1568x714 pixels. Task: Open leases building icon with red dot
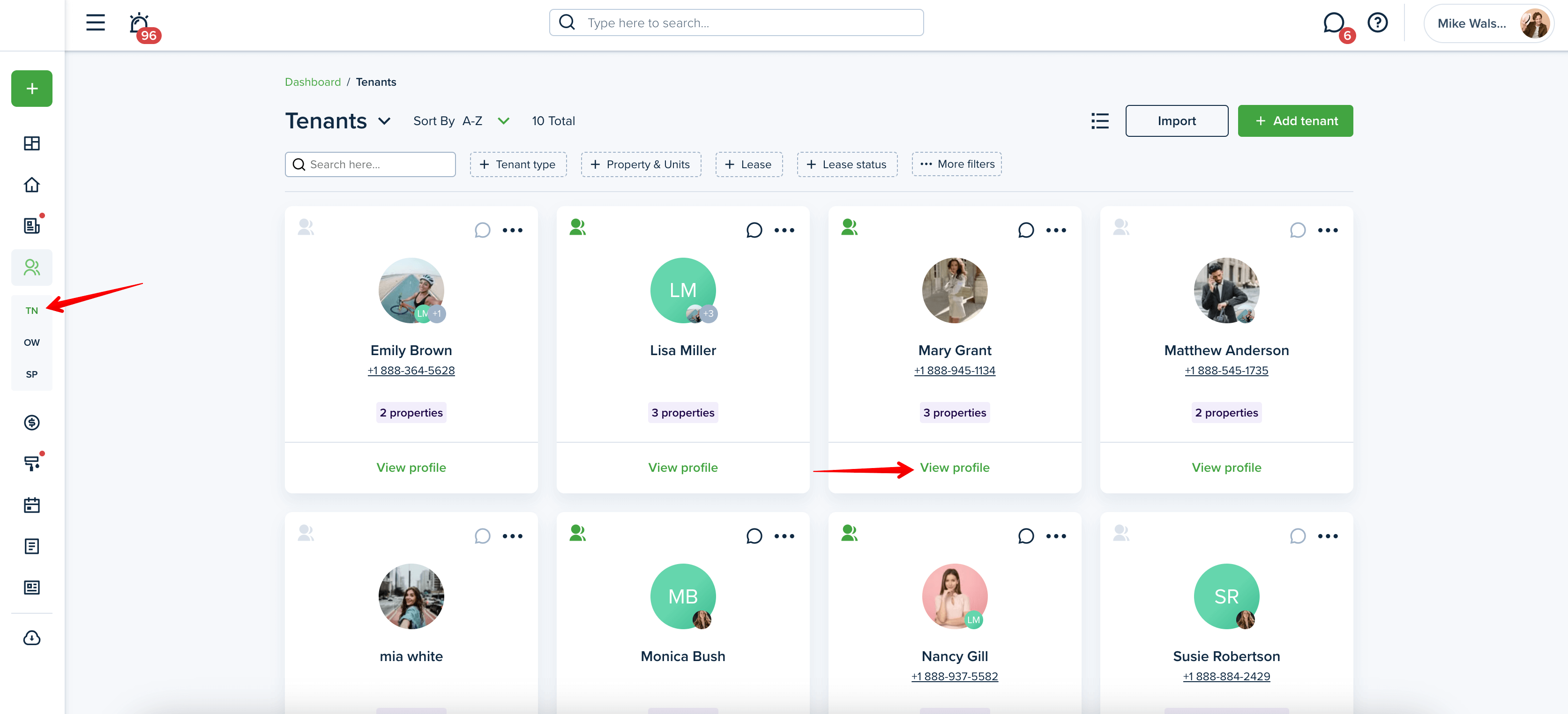click(x=32, y=225)
